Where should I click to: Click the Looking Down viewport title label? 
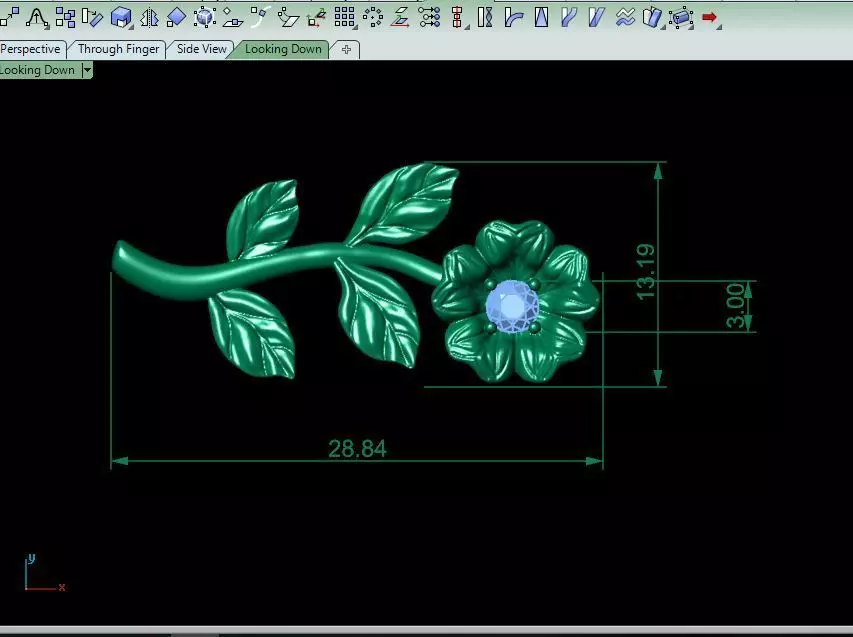(38, 70)
